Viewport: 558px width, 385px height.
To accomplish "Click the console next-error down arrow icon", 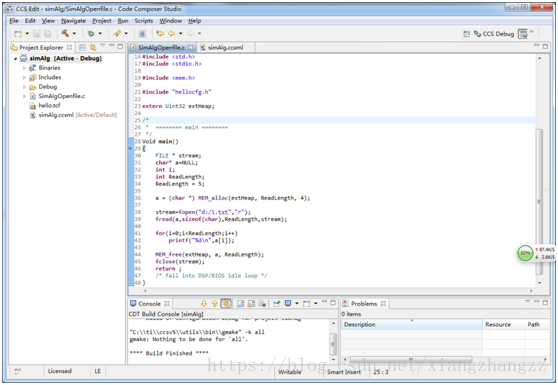I will (204, 304).
